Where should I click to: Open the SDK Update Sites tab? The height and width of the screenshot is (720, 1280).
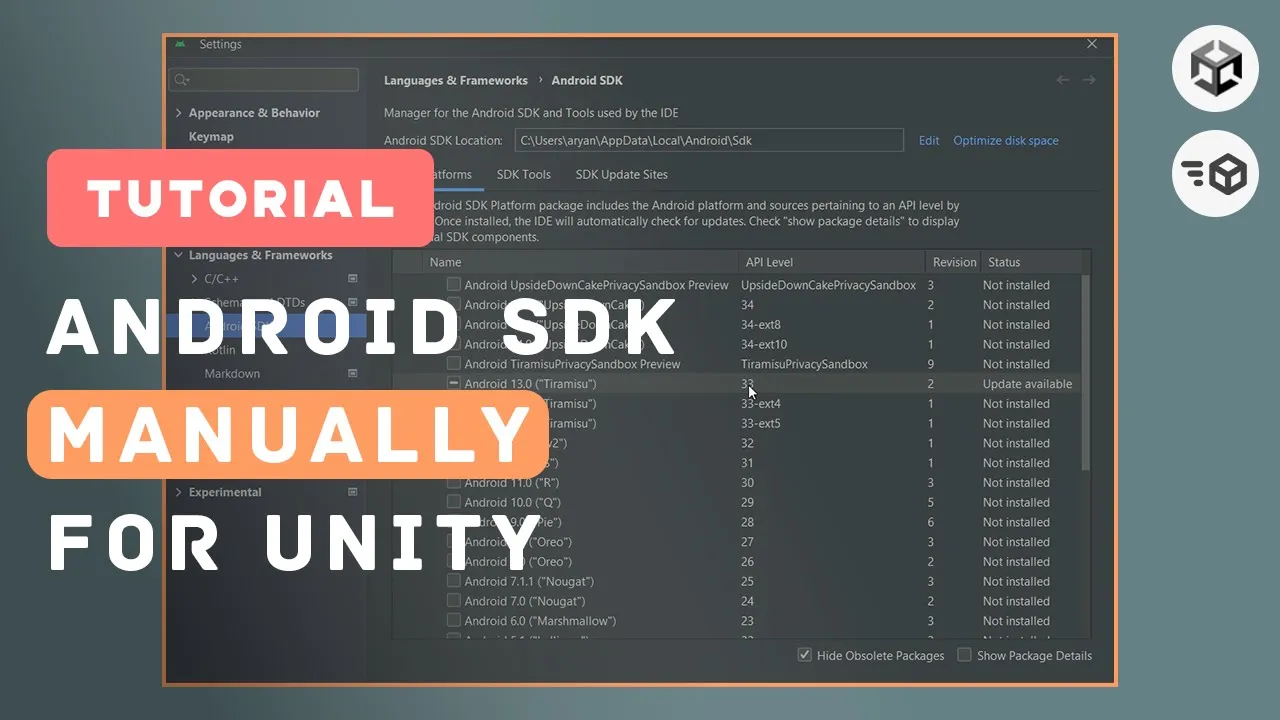(621, 174)
